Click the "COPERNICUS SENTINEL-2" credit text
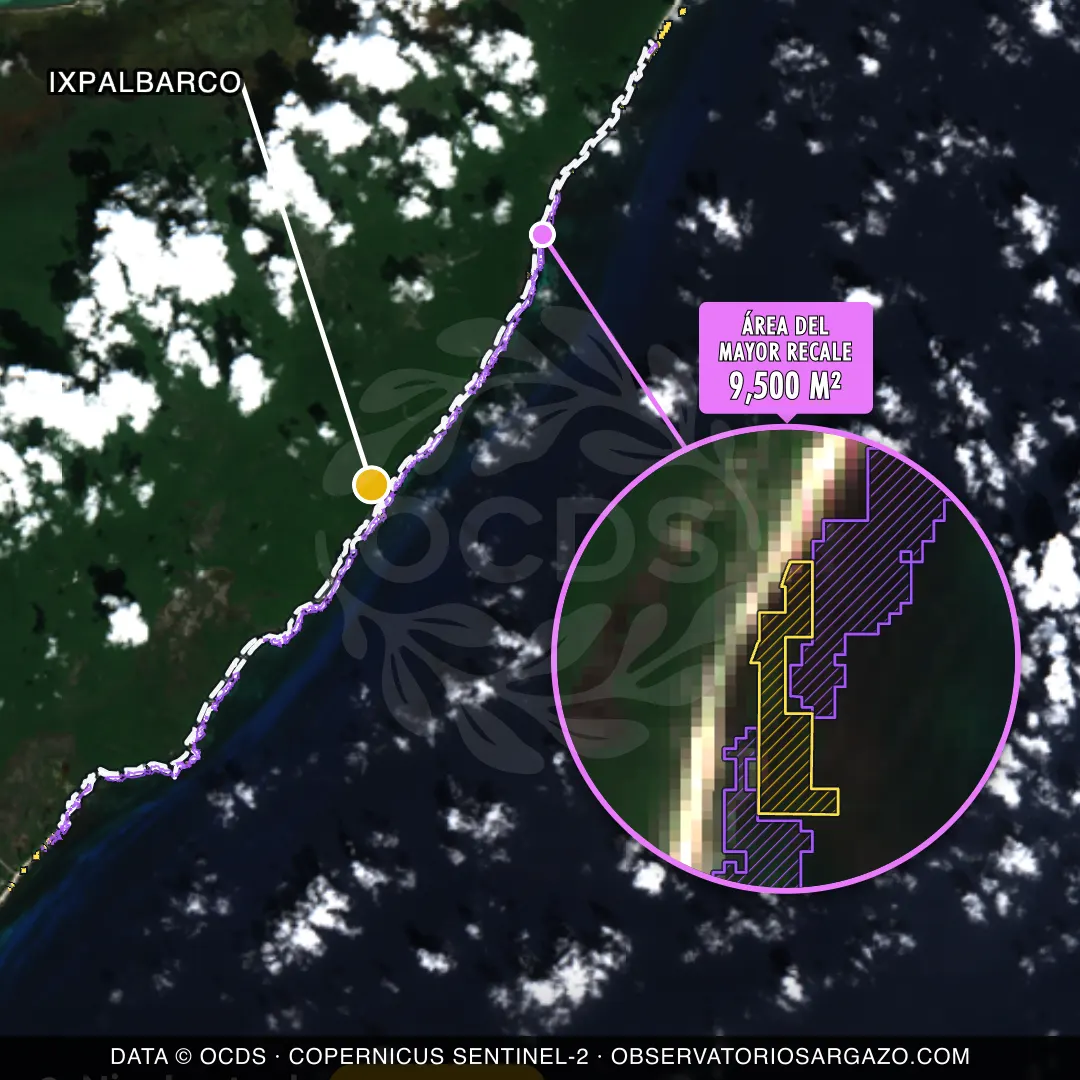 tap(439, 1056)
